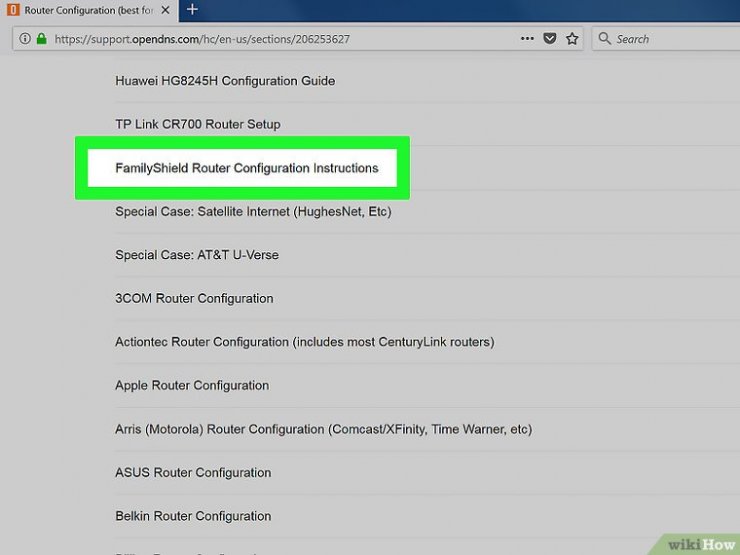
Task: Select the Router Configuration browser tab
Action: (90, 10)
